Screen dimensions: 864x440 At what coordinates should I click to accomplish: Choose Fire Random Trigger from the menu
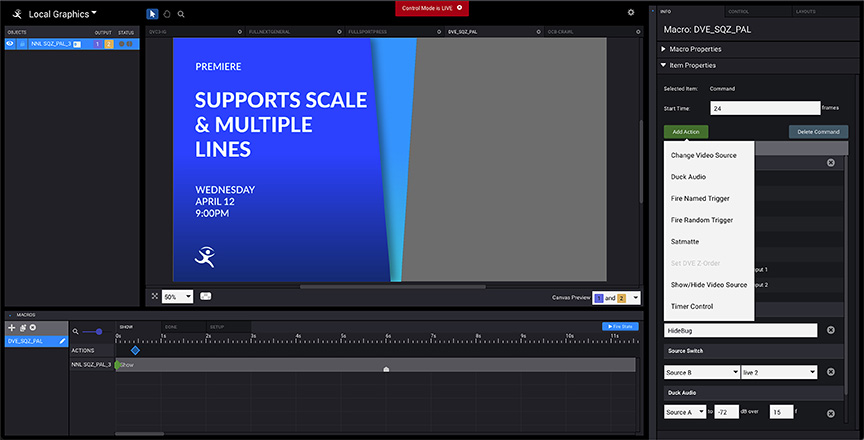tap(702, 220)
